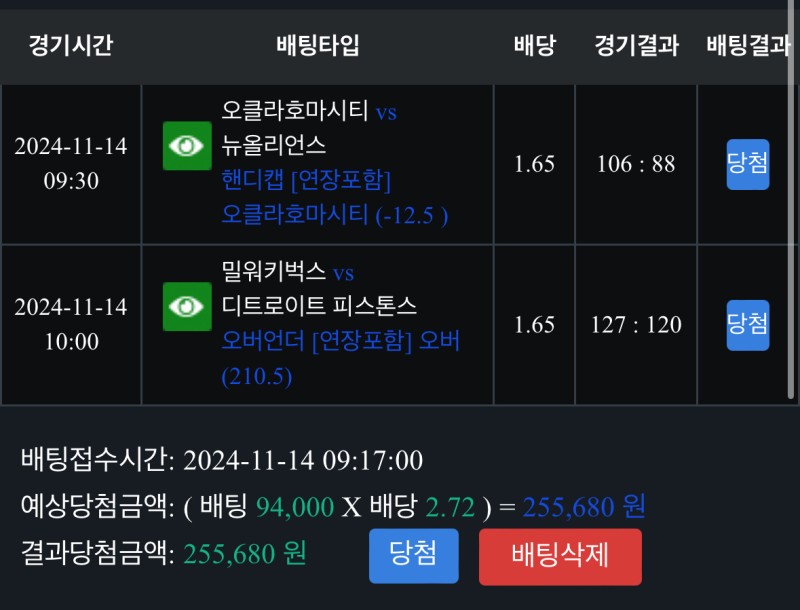The width and height of the screenshot is (800, 610).
Task: Click 당첨 badge in second match row
Action: pos(747,324)
